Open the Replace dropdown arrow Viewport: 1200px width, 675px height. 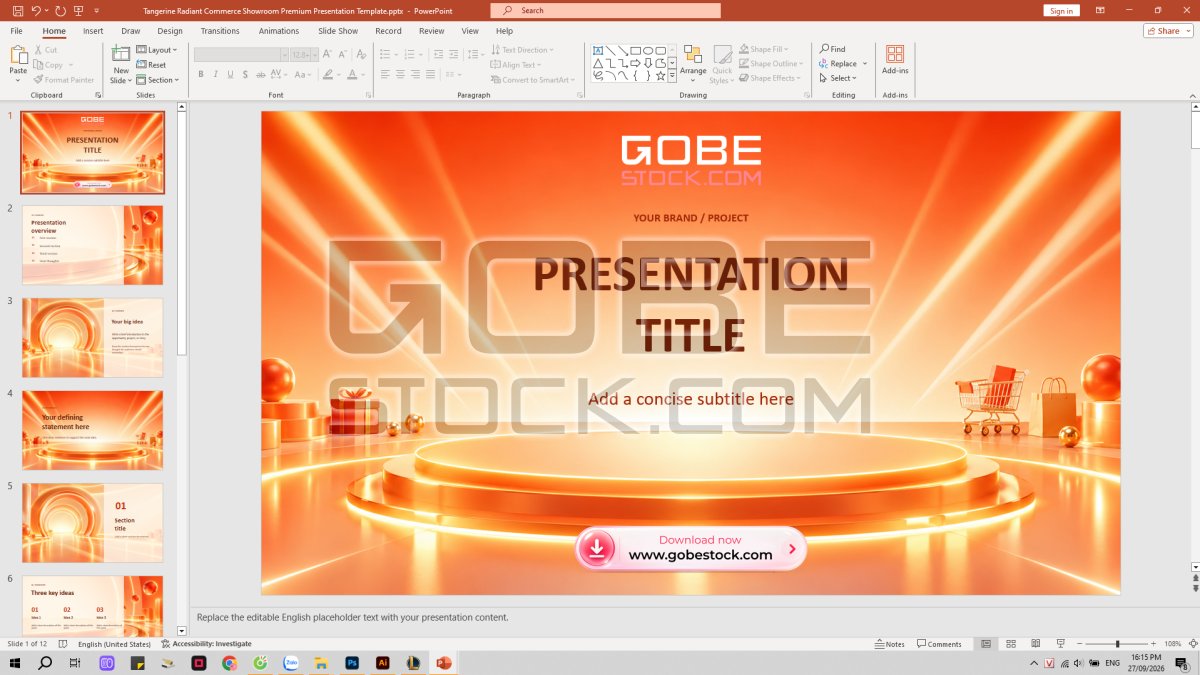click(865, 64)
